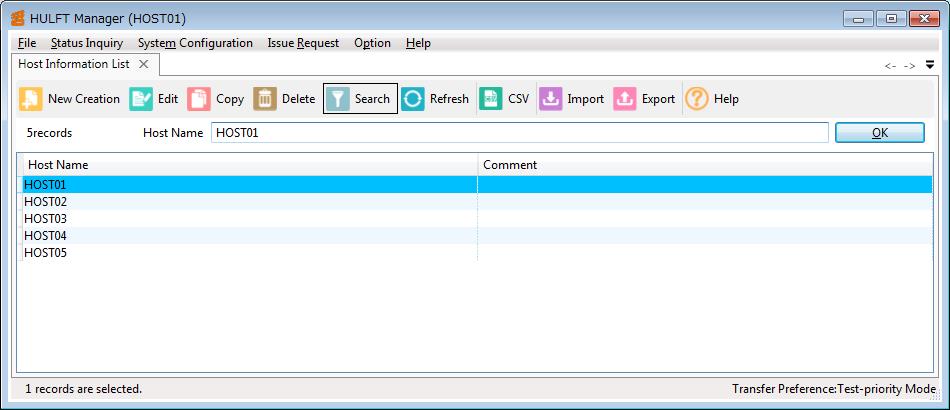Go to previous tab with <- arrow
Viewport: 950px width, 410px height.
pyautogui.click(x=890, y=66)
